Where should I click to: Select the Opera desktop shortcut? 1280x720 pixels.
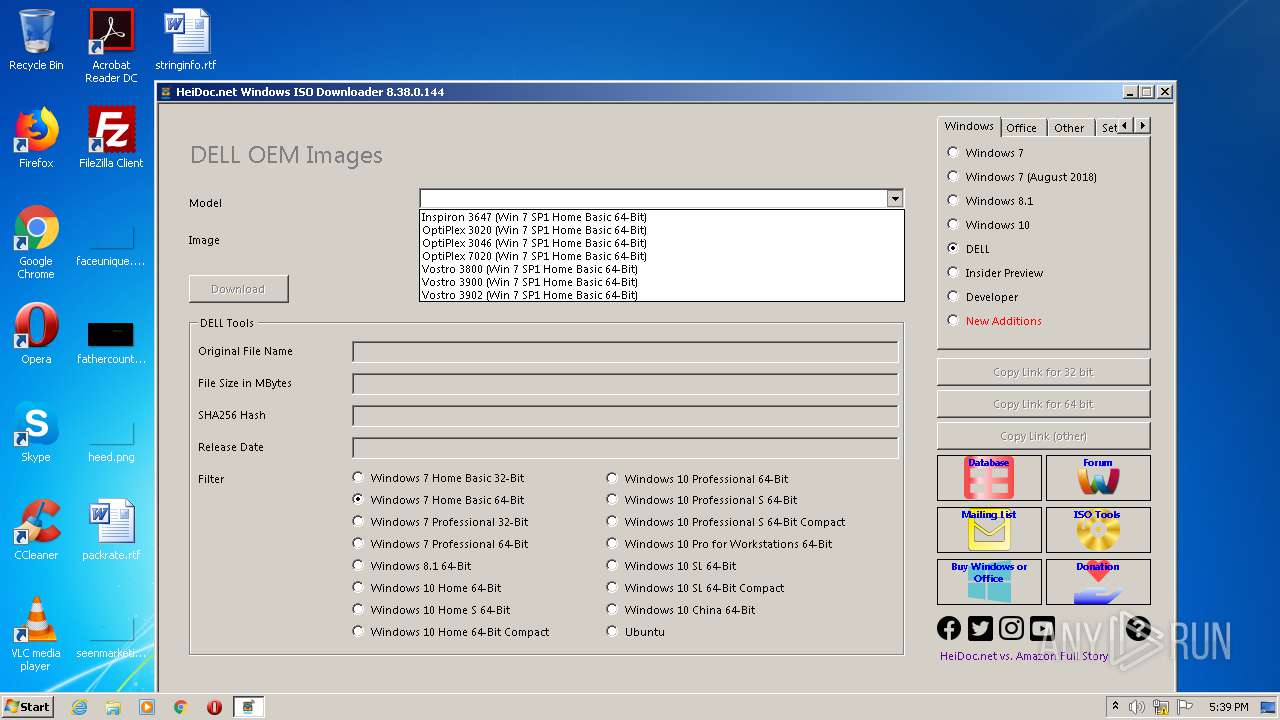click(36, 334)
